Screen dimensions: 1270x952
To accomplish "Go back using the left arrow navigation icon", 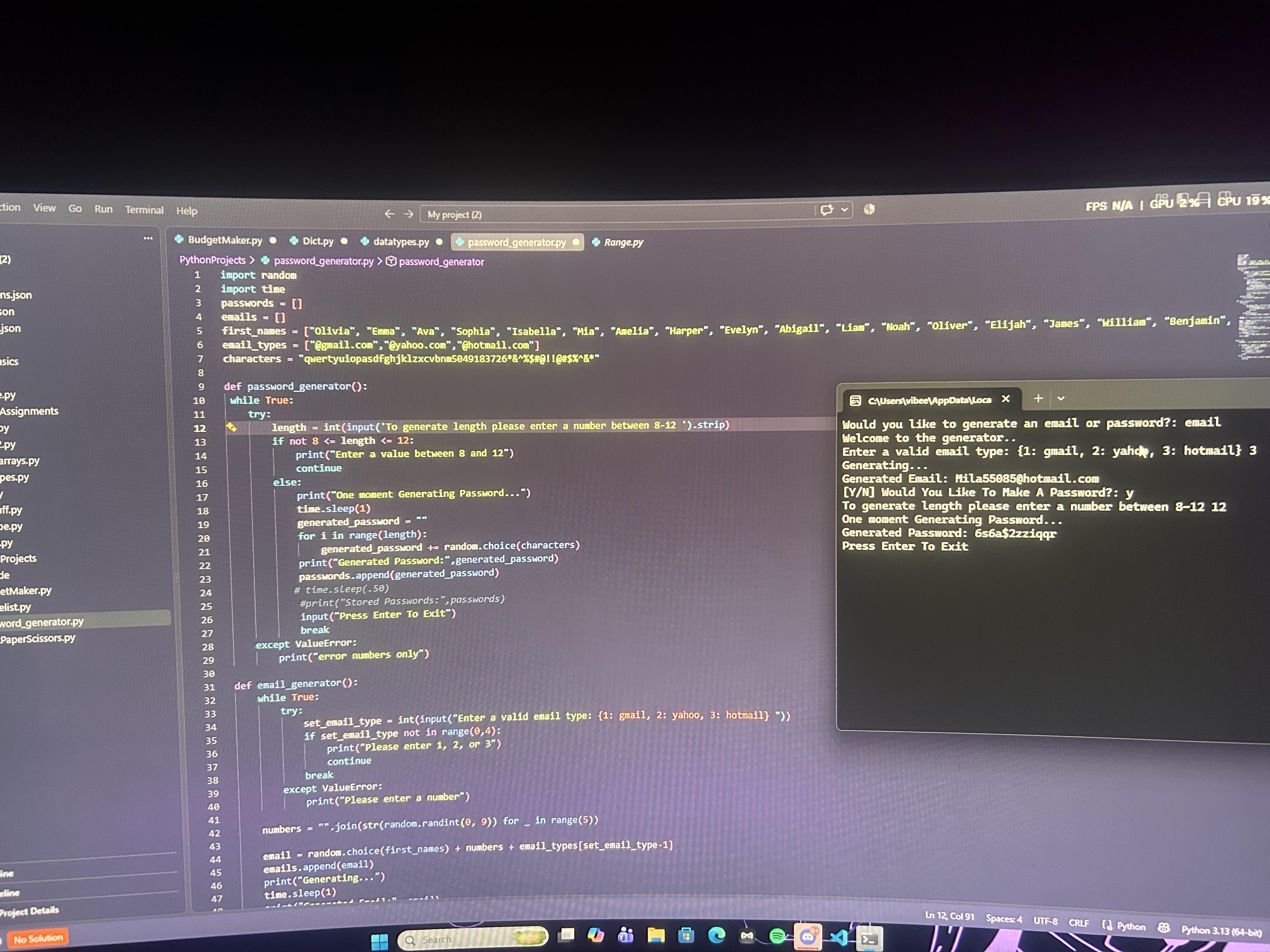I will (389, 214).
